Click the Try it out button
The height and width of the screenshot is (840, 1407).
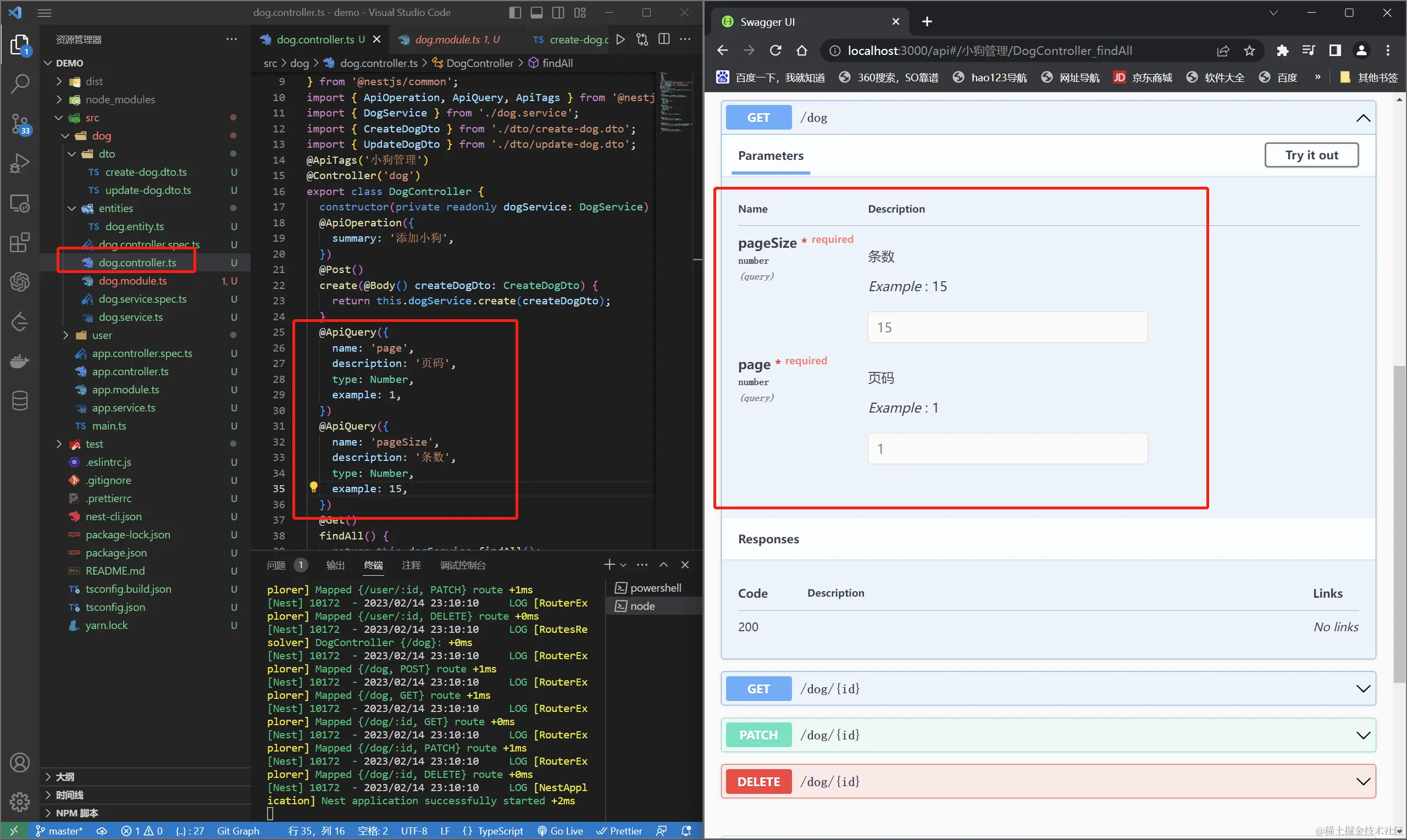[x=1311, y=155]
